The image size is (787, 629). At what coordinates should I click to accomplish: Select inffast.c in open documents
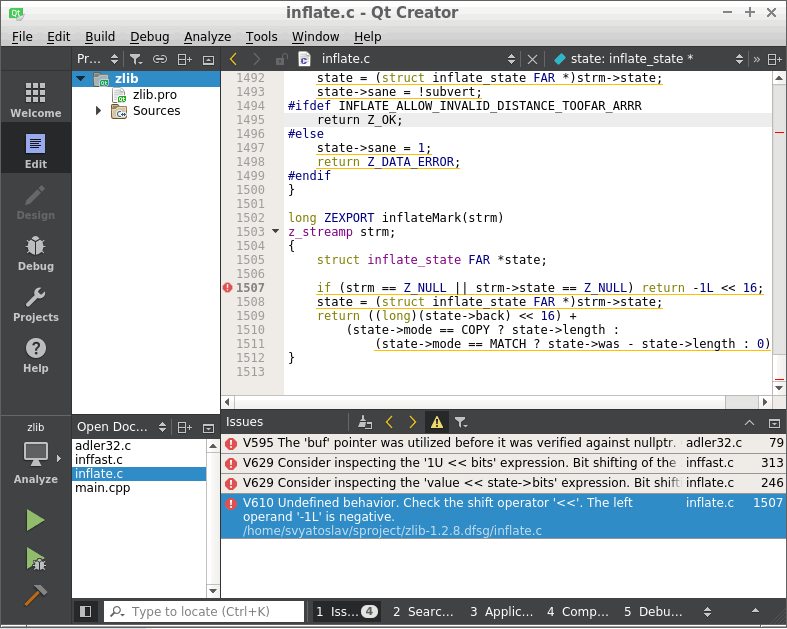(139, 460)
